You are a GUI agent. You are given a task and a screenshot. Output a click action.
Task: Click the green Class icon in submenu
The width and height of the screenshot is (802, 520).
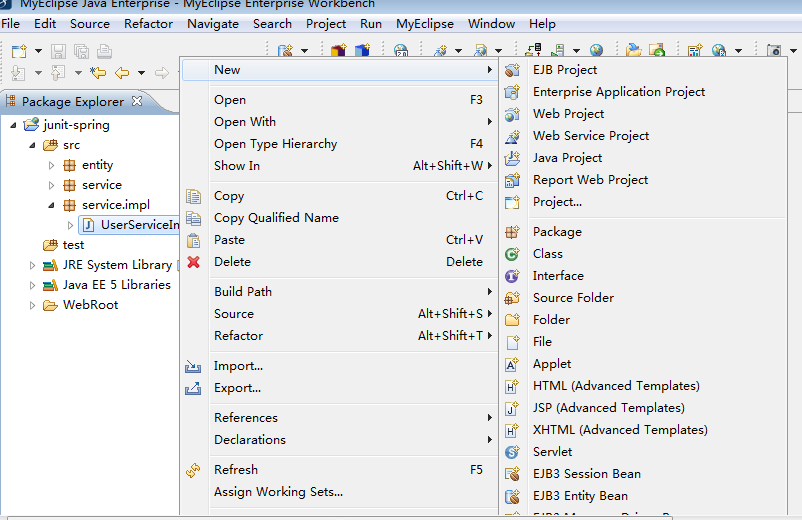click(x=512, y=254)
